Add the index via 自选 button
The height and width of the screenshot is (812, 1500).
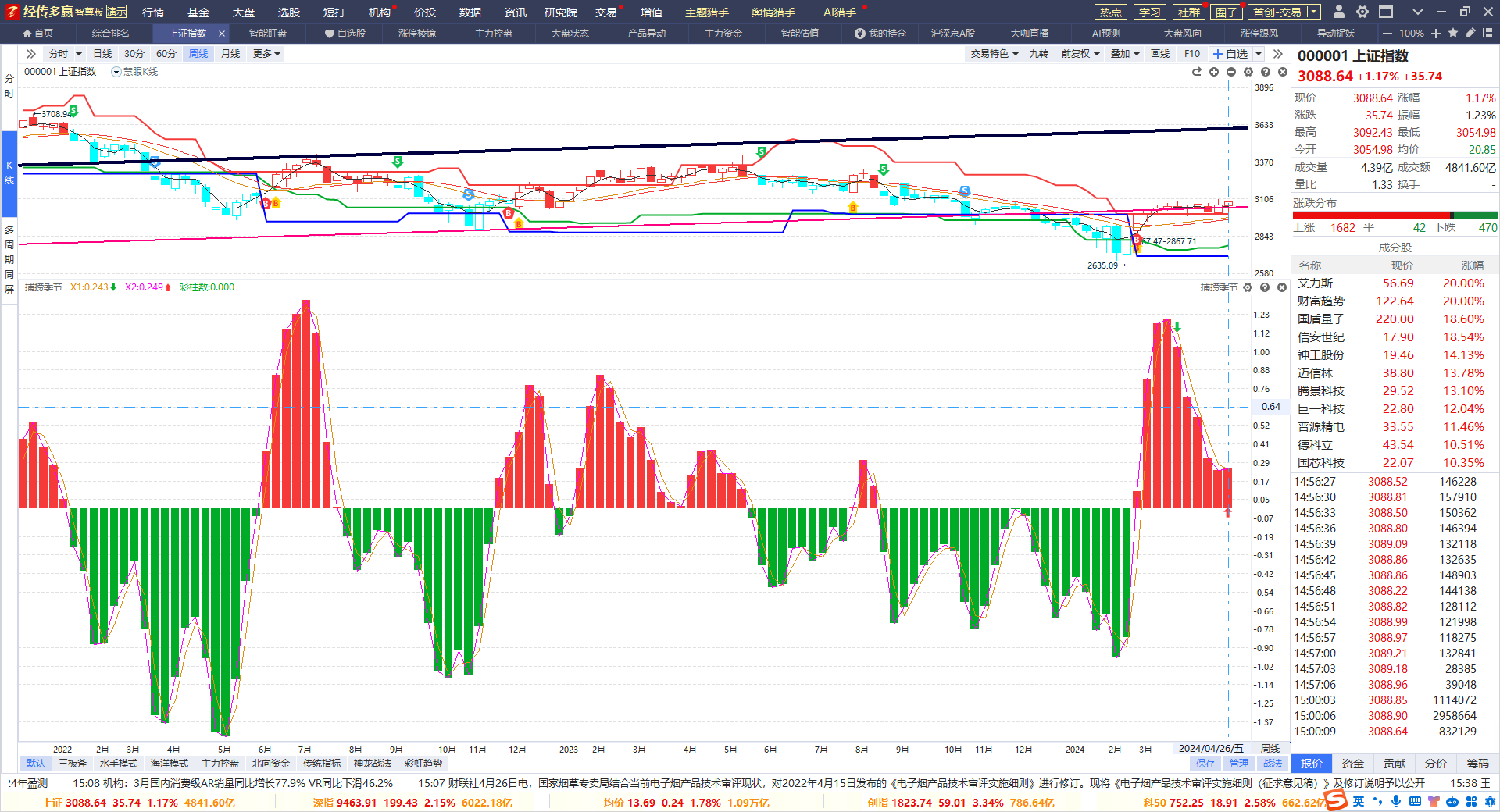click(1230, 54)
